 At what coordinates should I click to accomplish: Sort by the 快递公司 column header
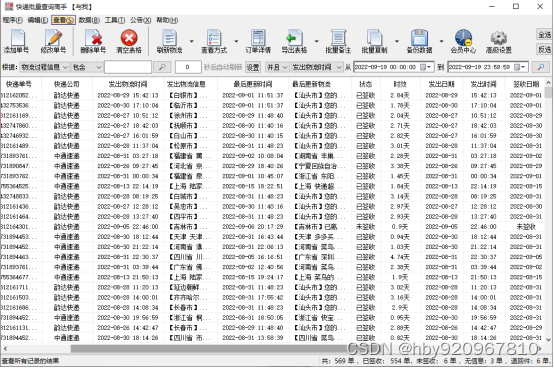(x=67, y=84)
